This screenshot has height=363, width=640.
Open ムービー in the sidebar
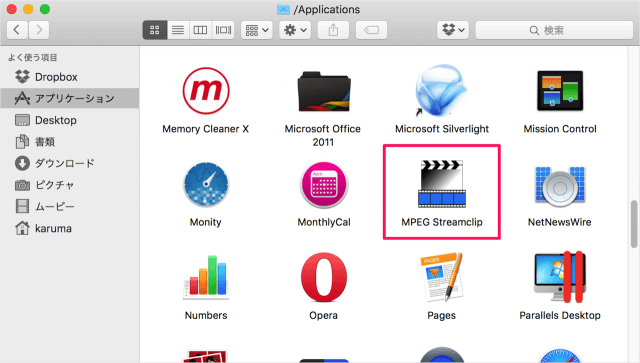[70, 207]
